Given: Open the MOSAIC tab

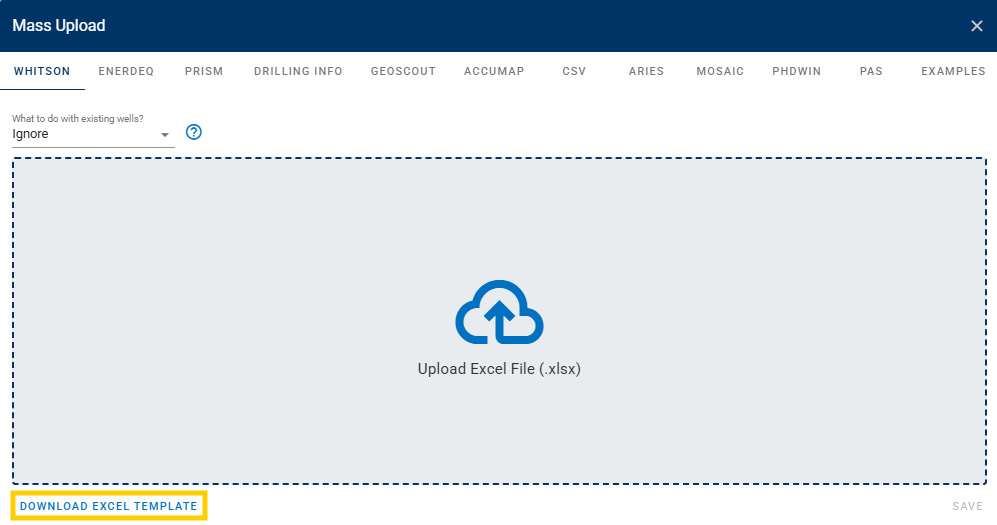Looking at the screenshot, I should [720, 71].
